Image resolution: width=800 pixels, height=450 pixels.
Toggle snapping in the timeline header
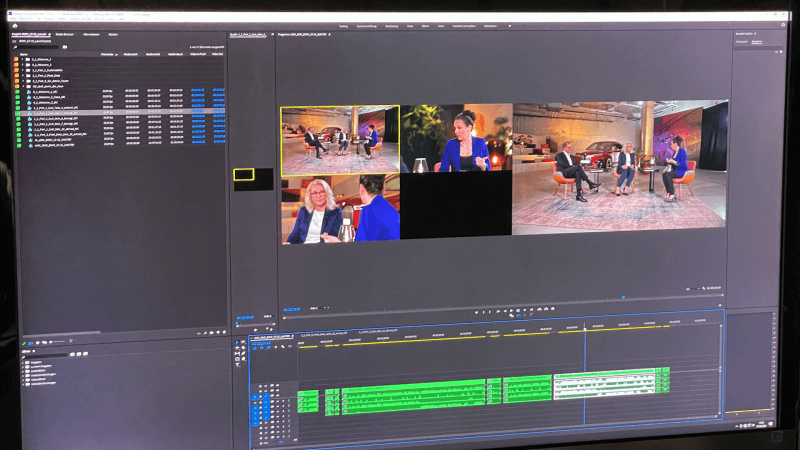pos(262,347)
